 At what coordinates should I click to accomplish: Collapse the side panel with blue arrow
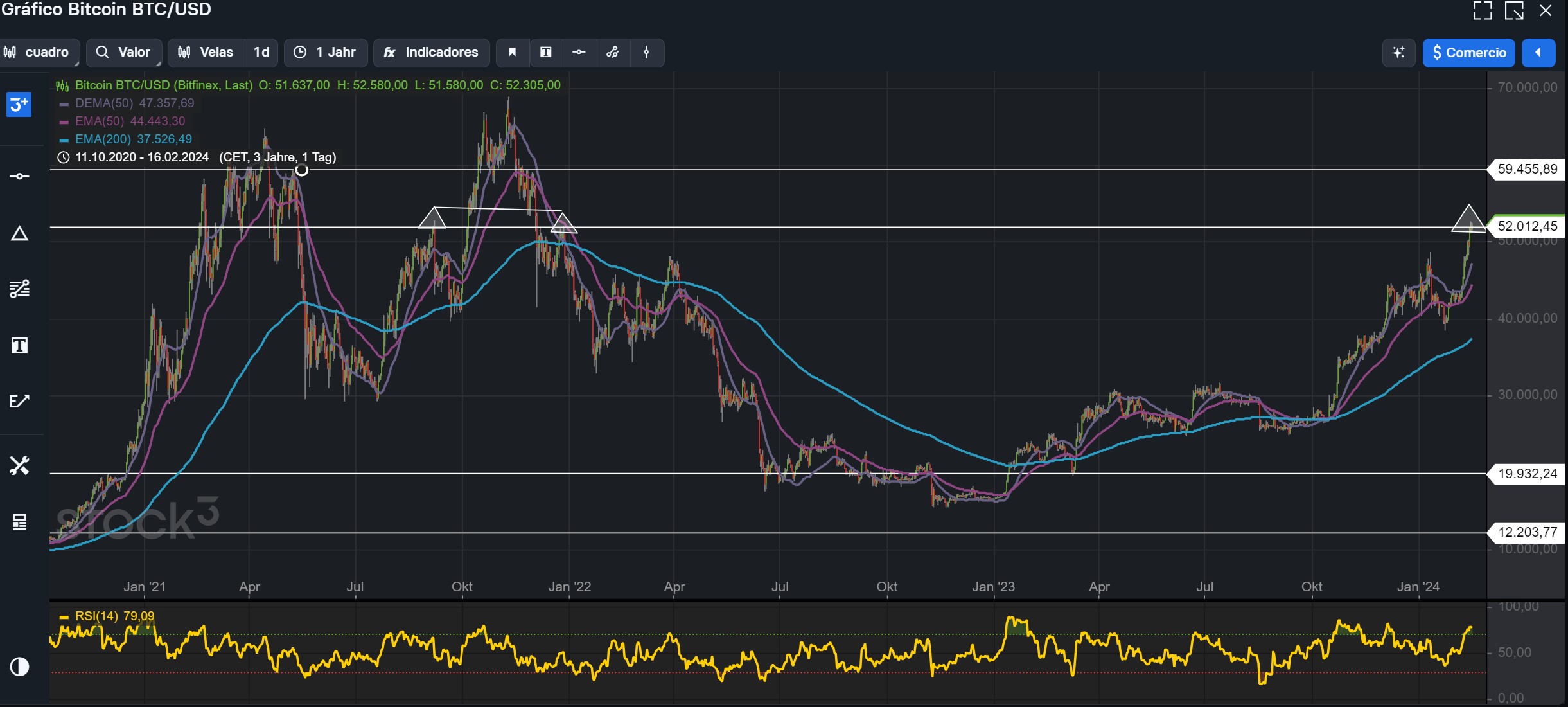point(1538,52)
